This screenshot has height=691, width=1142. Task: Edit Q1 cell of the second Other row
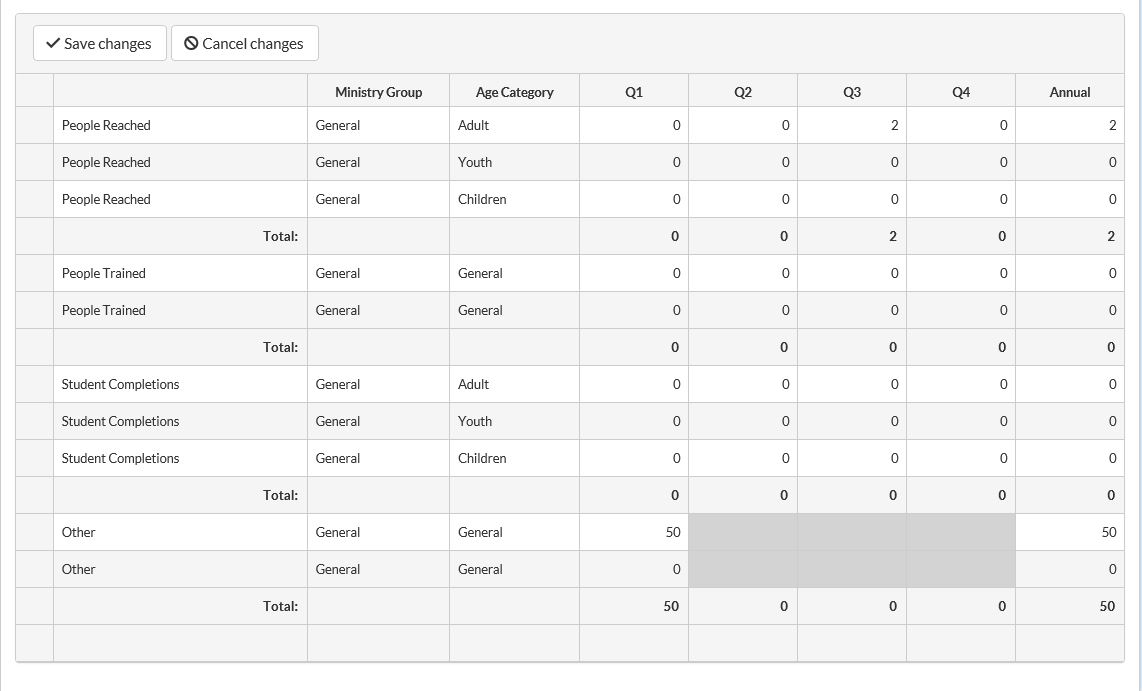pos(634,569)
